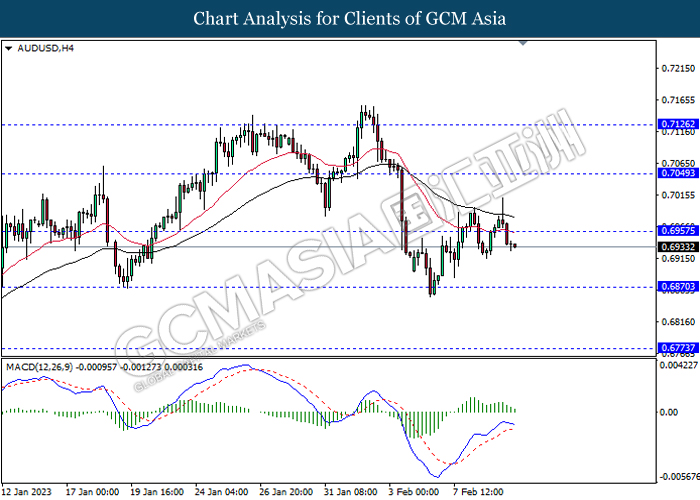The width and height of the screenshot is (700, 500).
Task: Select the 0.71262 resistance level label
Action: 678,124
